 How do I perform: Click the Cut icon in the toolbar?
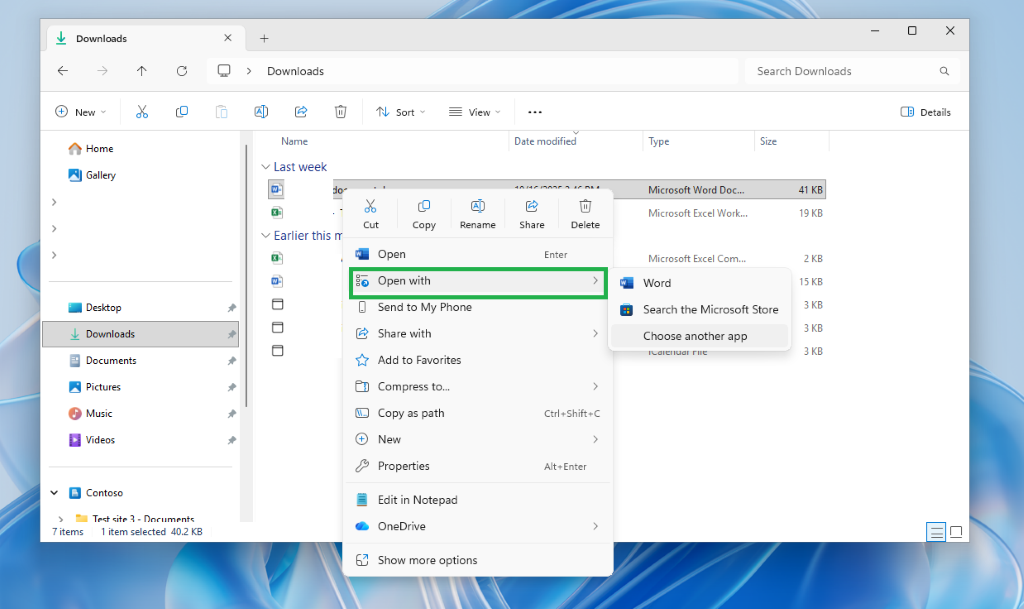point(142,112)
